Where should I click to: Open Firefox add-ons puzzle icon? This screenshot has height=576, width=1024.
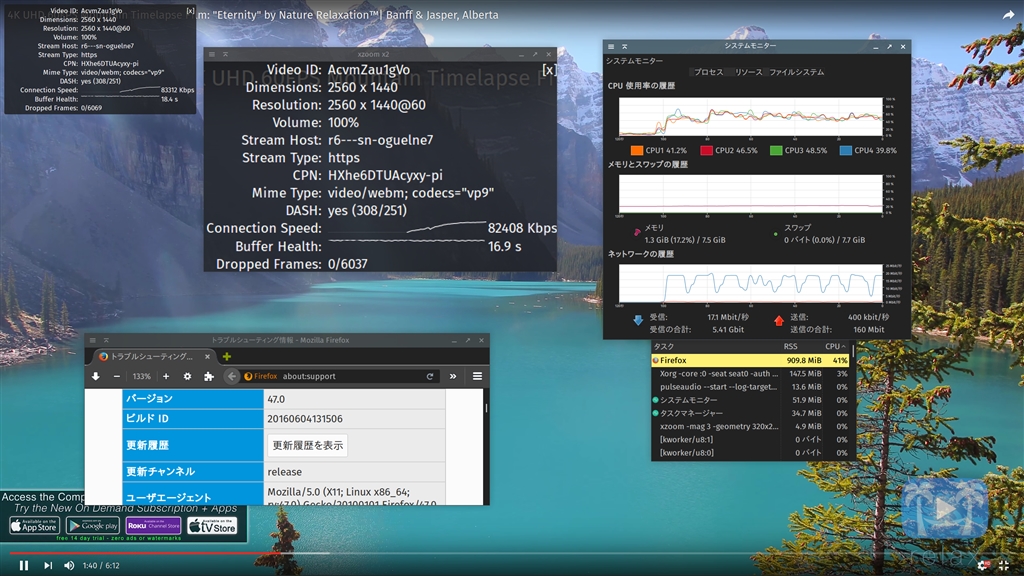[209, 376]
